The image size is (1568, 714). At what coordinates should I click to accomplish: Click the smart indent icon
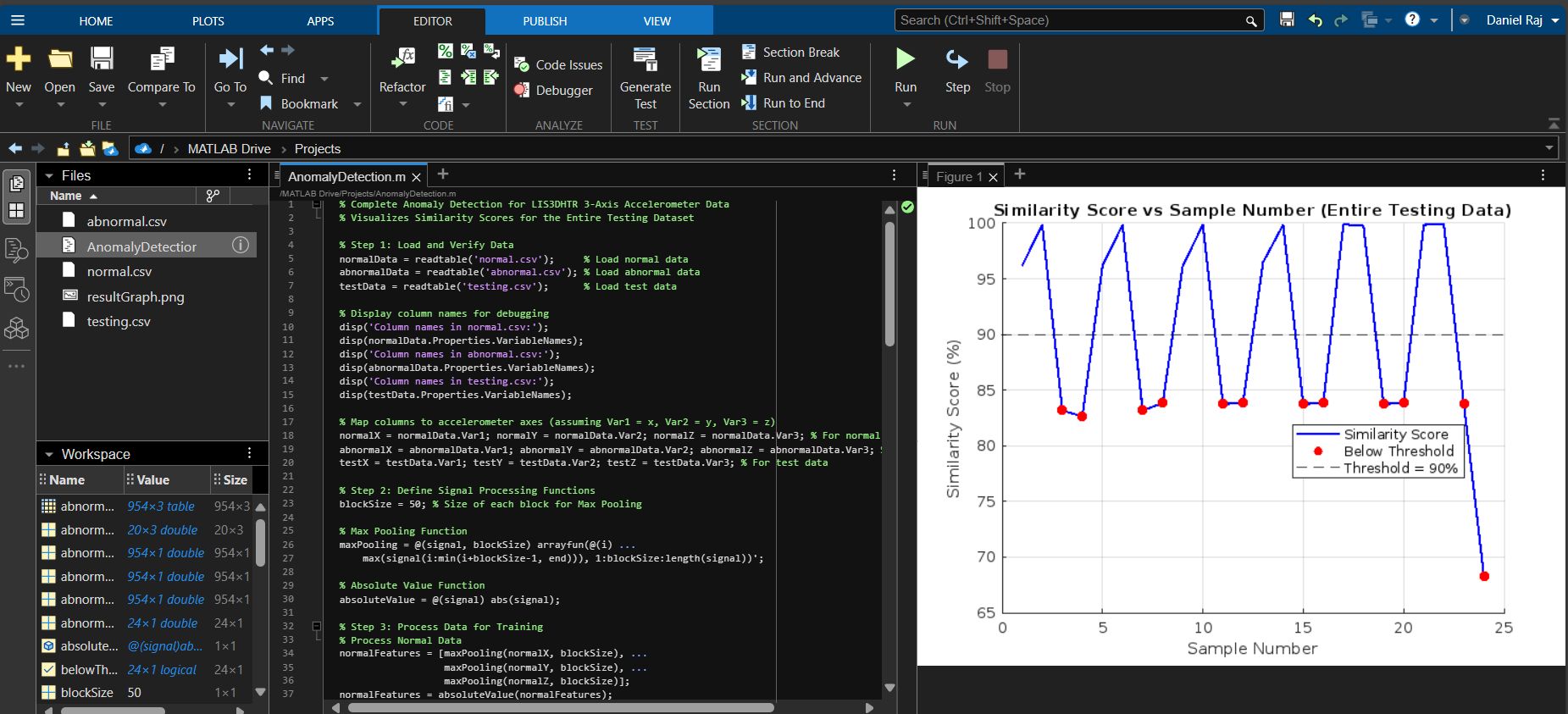click(x=446, y=78)
